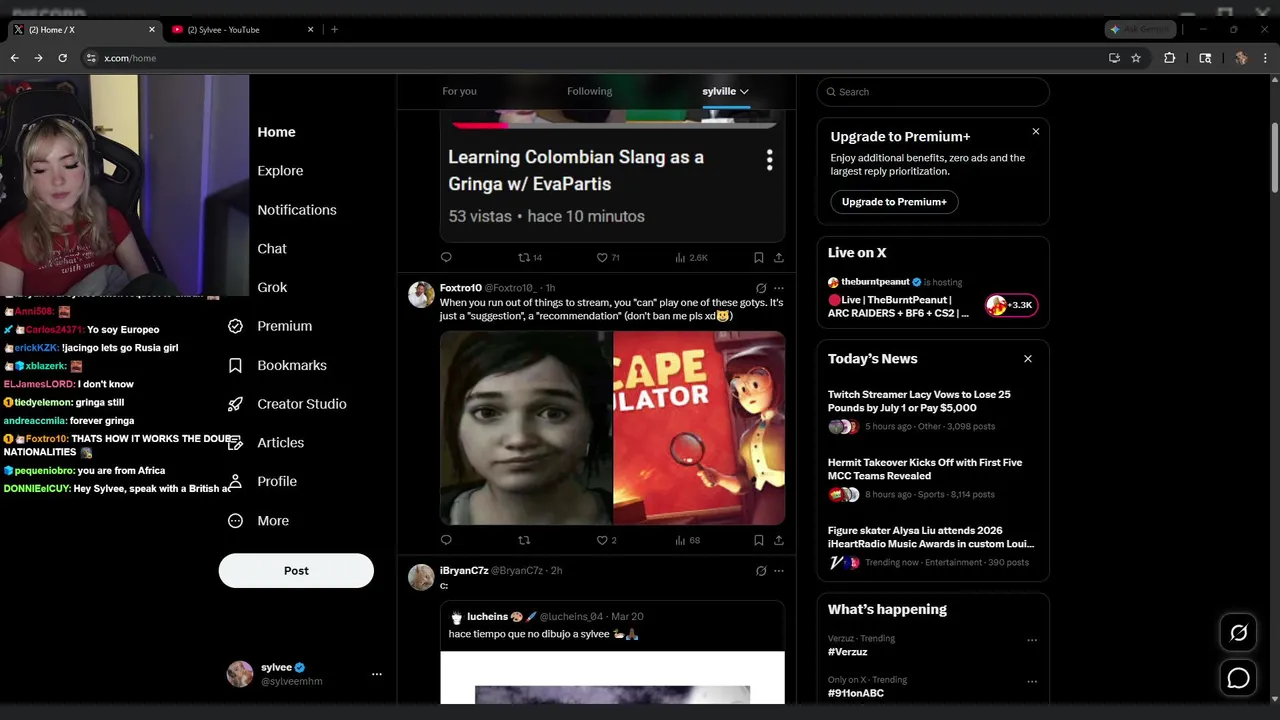1280x720 pixels.
Task: Close the Sylvee - YouTube browser tab
Action: click(310, 29)
